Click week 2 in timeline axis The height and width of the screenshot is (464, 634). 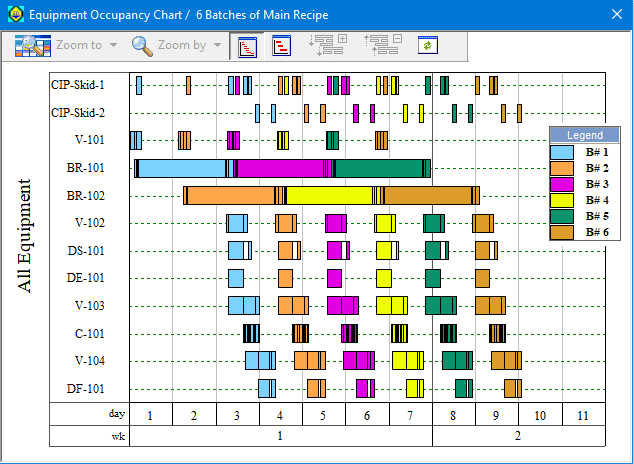pyautogui.click(x=518, y=436)
